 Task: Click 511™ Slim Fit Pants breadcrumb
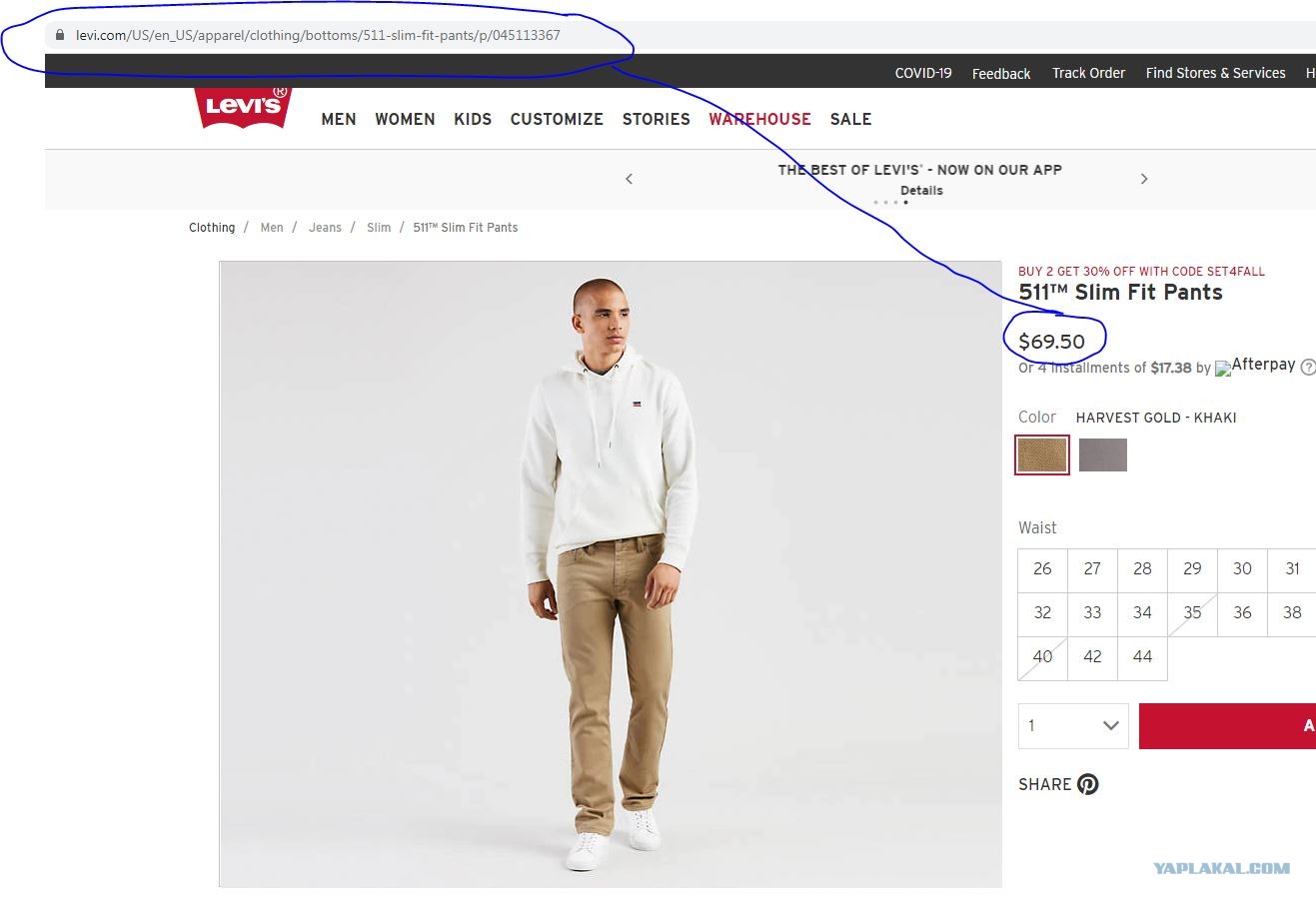tap(466, 228)
